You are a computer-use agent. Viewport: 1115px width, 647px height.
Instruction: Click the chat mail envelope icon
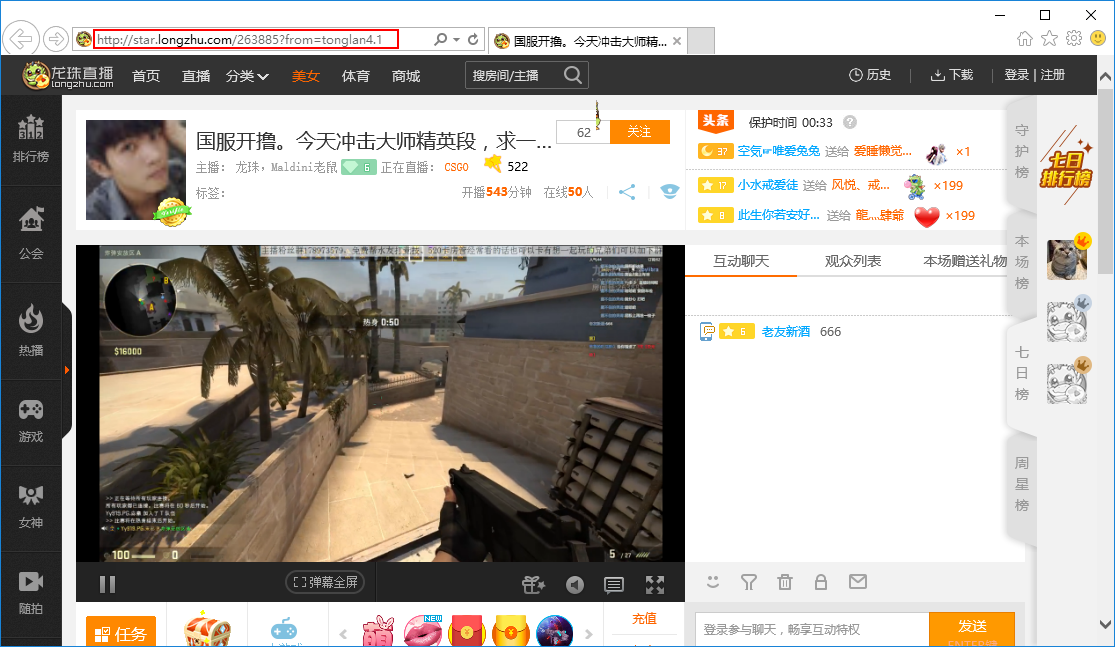click(x=858, y=582)
